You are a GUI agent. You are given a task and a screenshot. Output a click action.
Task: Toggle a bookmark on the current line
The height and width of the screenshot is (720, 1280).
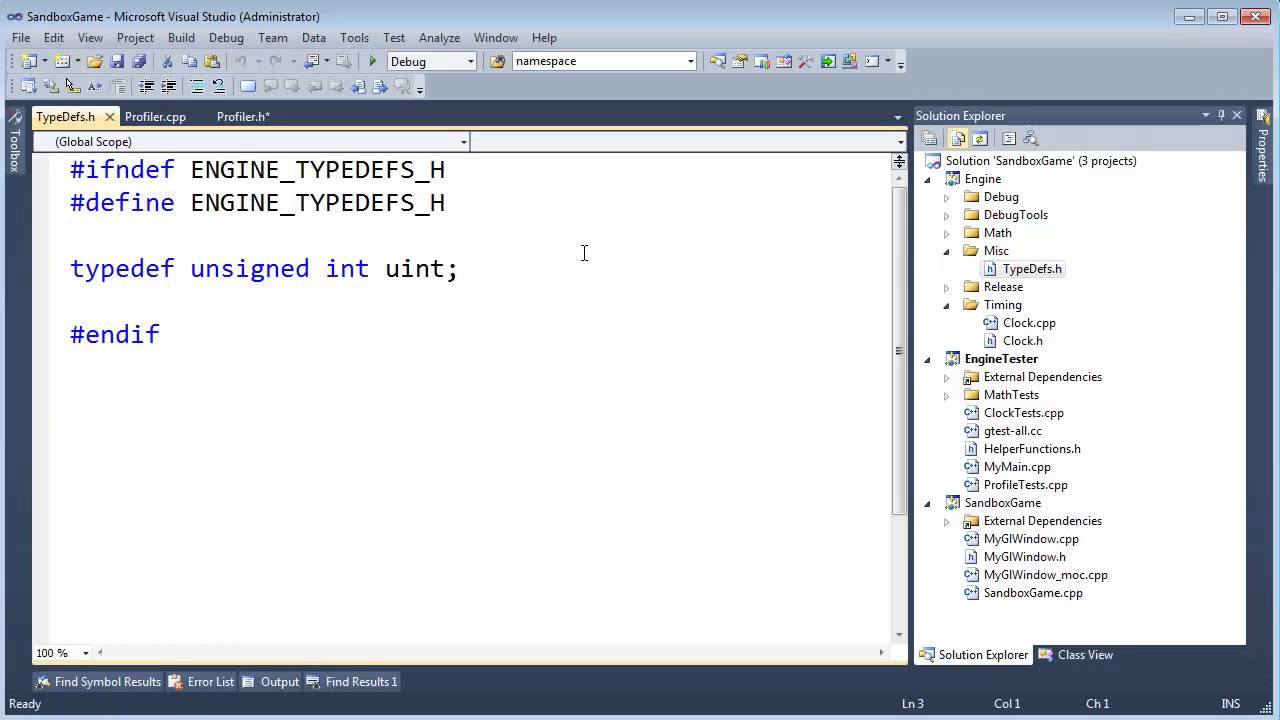(248, 87)
